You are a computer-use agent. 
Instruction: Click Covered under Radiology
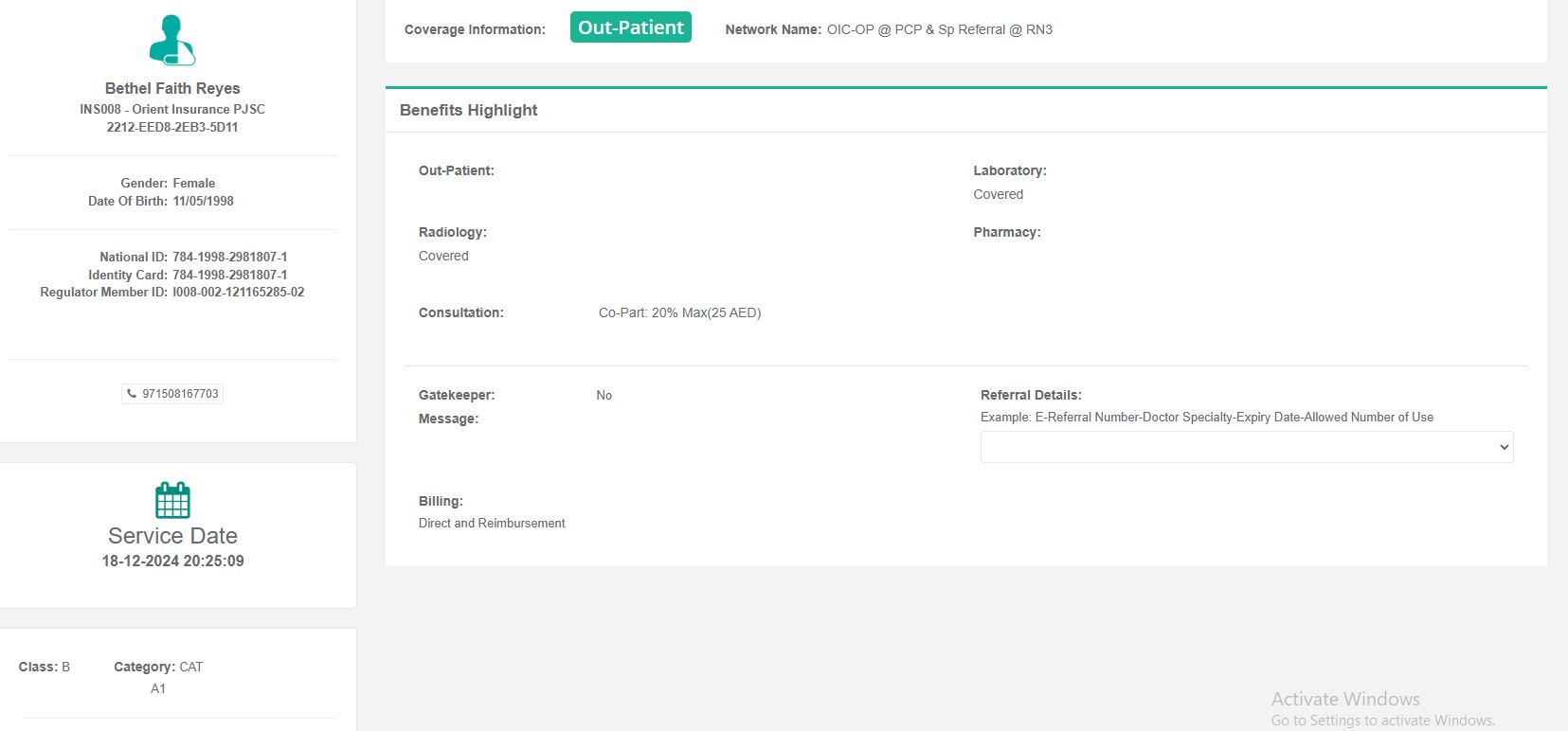pyautogui.click(x=443, y=256)
